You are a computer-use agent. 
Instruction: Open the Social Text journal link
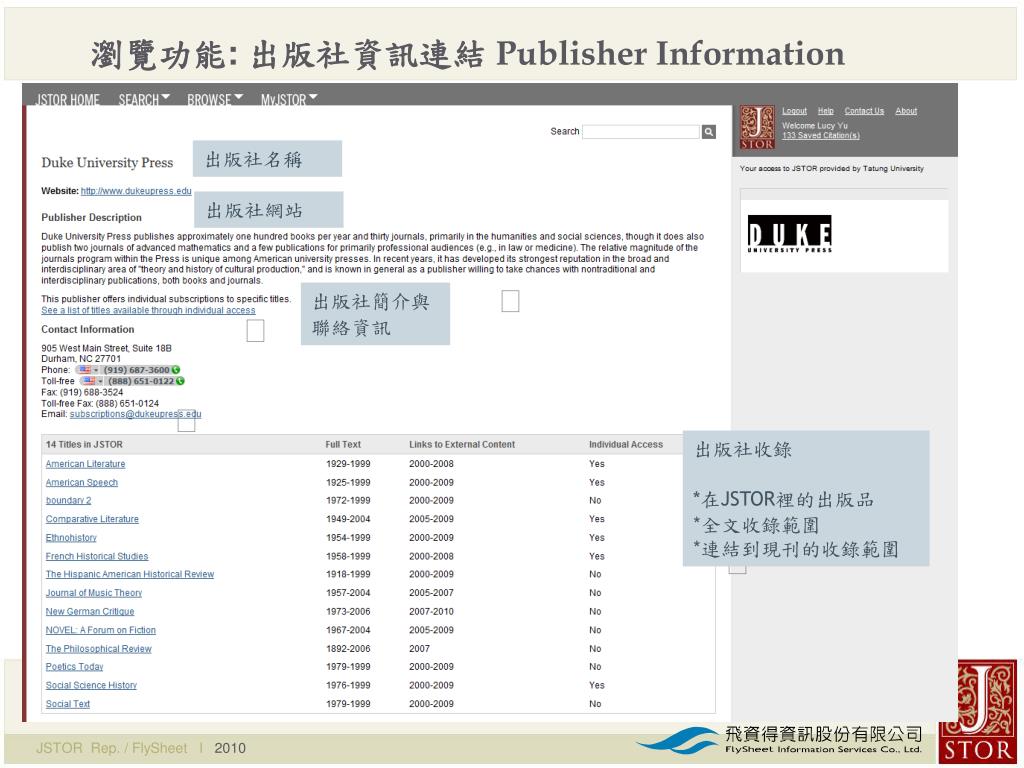point(68,704)
